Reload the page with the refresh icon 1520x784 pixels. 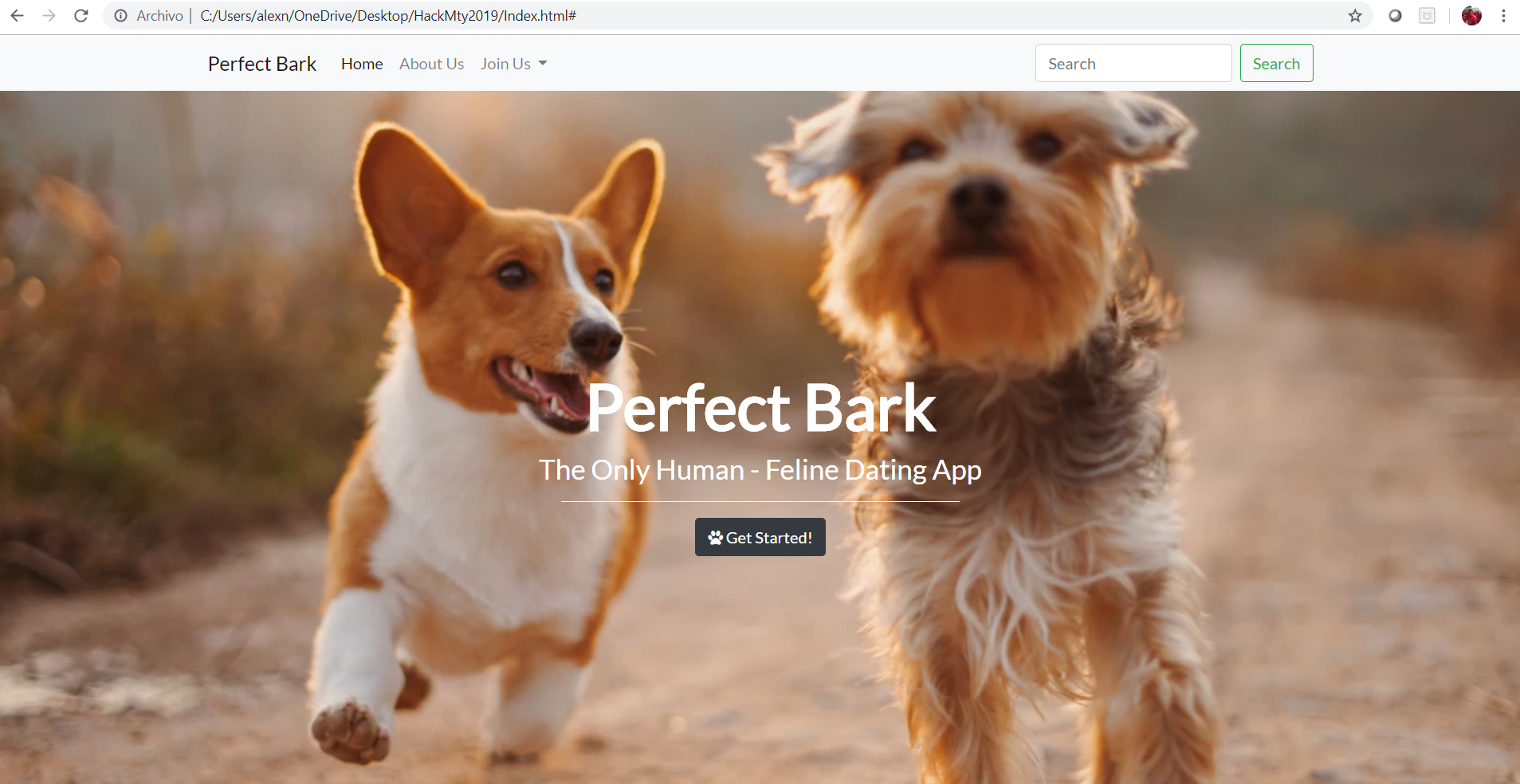pos(81,15)
